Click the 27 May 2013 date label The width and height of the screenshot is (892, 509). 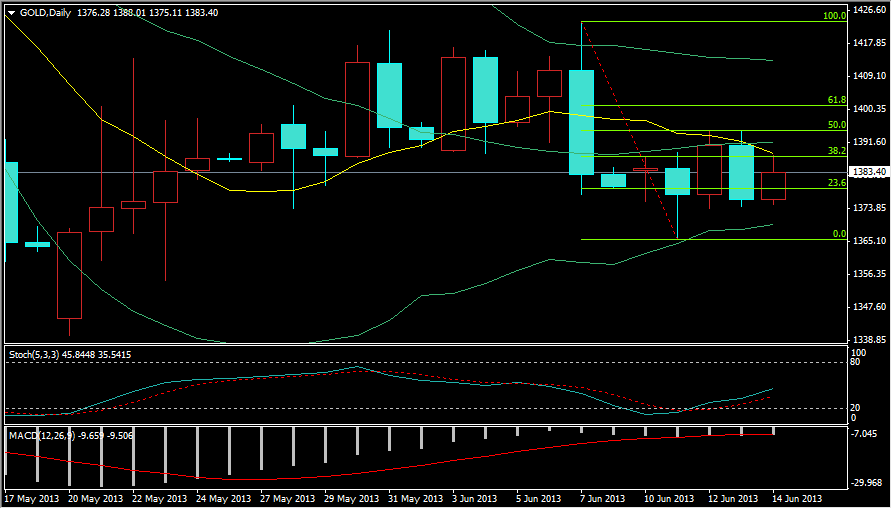289,499
